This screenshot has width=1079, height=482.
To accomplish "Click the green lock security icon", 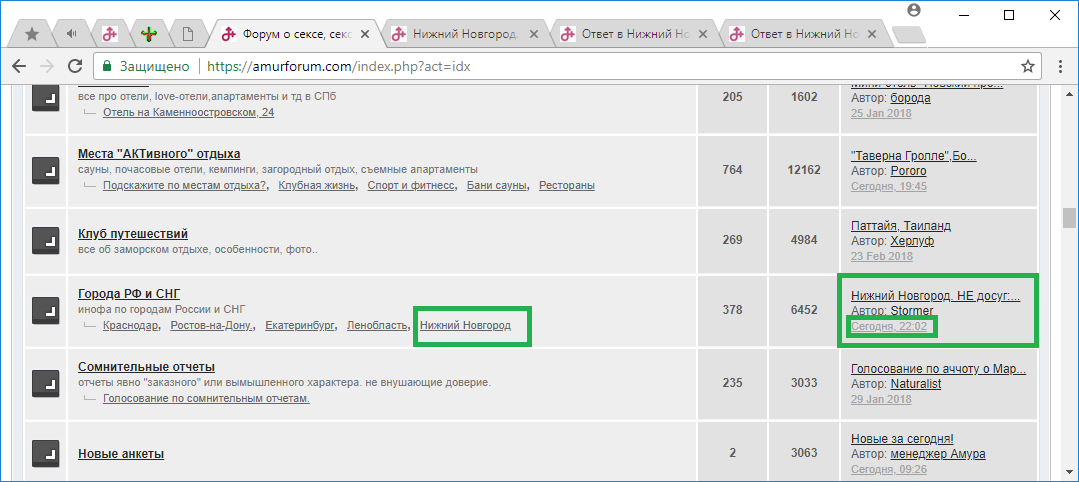I will point(107,67).
